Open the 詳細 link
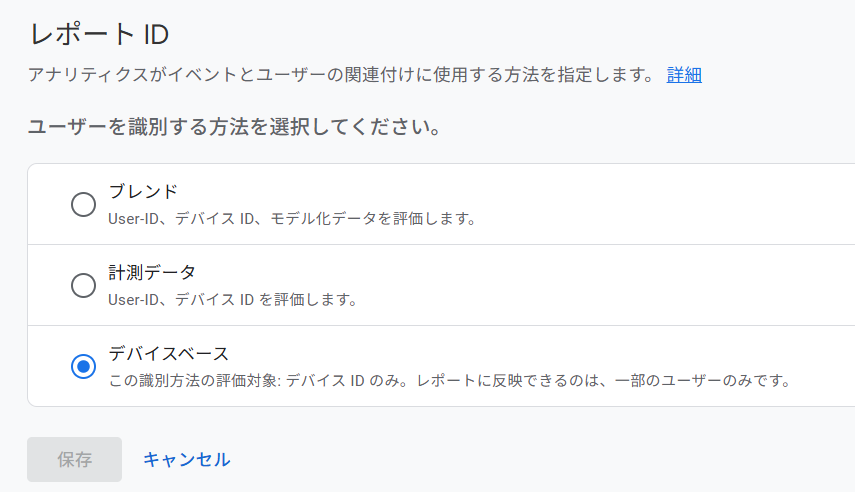855x492 pixels. point(684,75)
